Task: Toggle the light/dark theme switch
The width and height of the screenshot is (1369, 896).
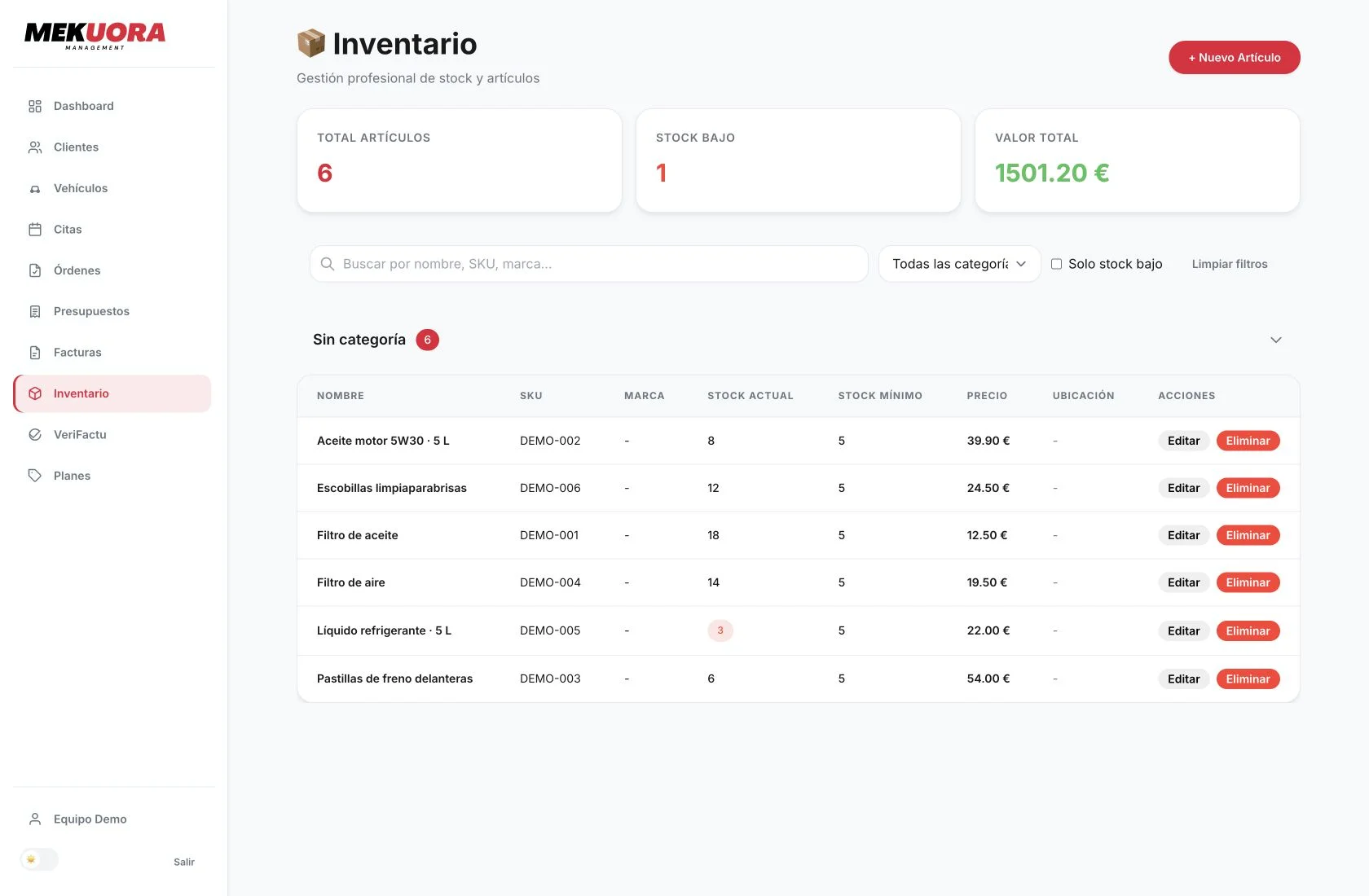Action: pos(39,859)
